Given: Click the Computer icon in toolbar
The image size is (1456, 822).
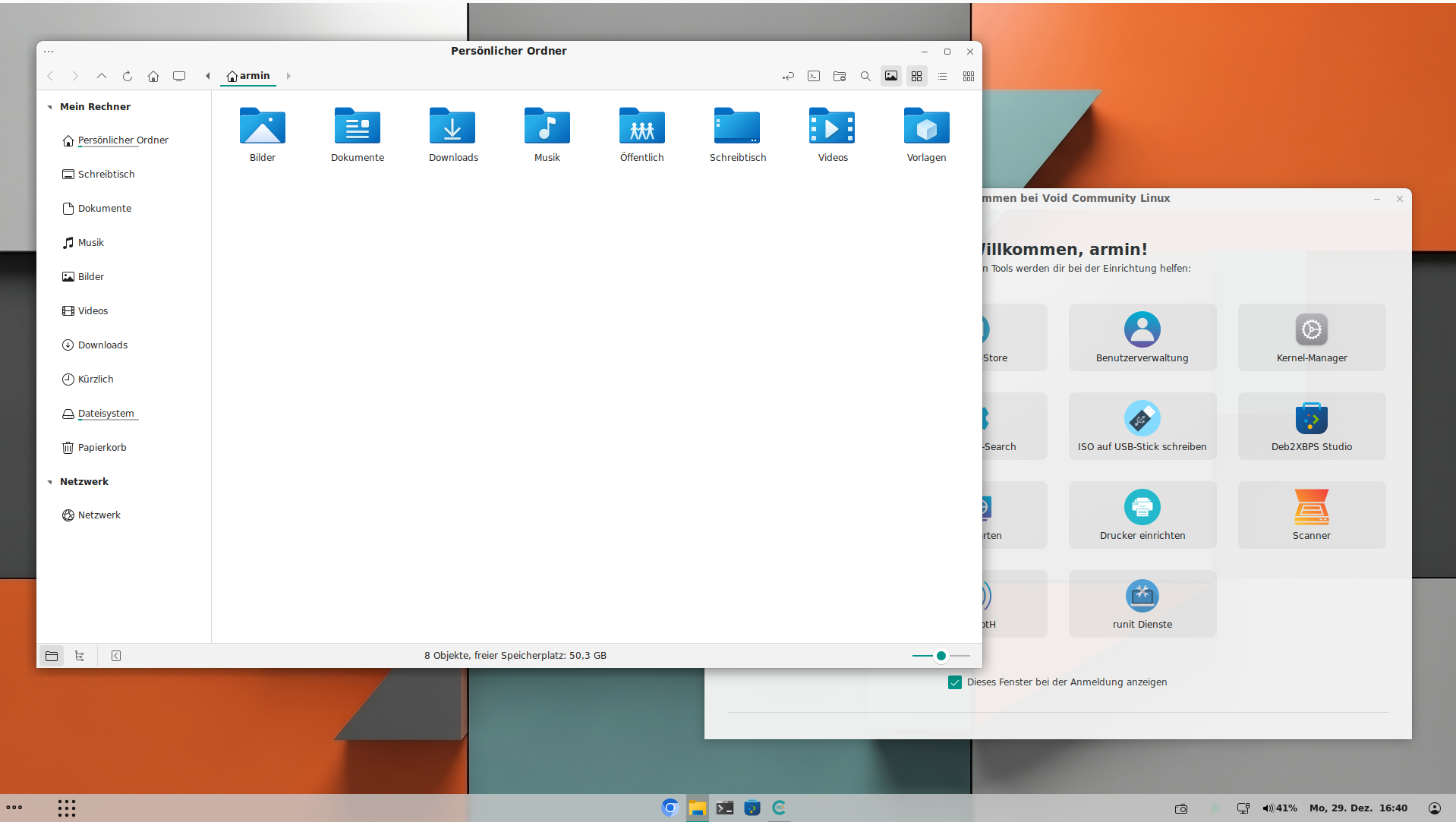Looking at the screenshot, I should point(179,76).
